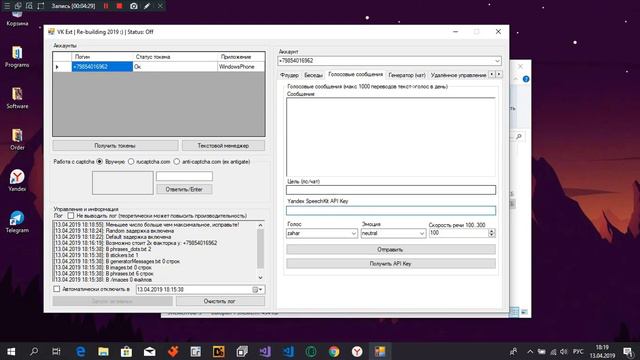The height and width of the screenshot is (360, 640).
Task: Open the Корзина desktop icon
Action: click(17, 18)
